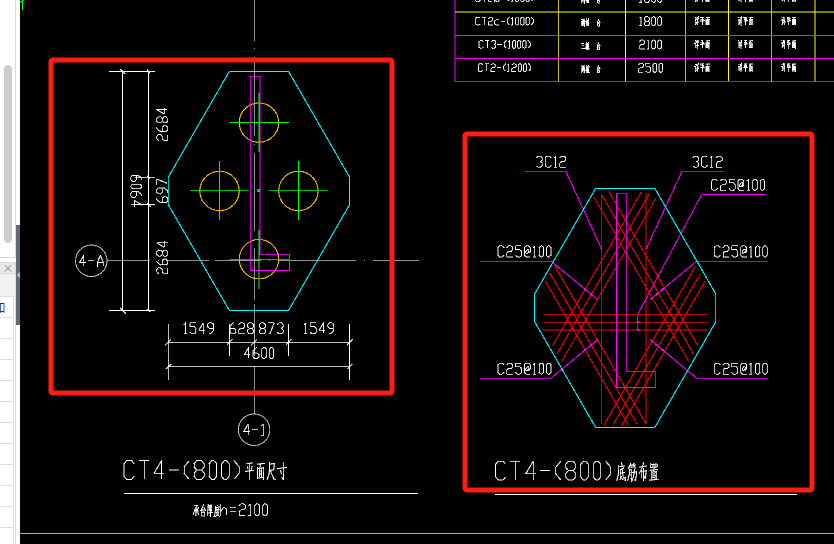Image resolution: width=834 pixels, height=544 pixels.
Task: Click the 873 dimension text
Action: (271, 329)
